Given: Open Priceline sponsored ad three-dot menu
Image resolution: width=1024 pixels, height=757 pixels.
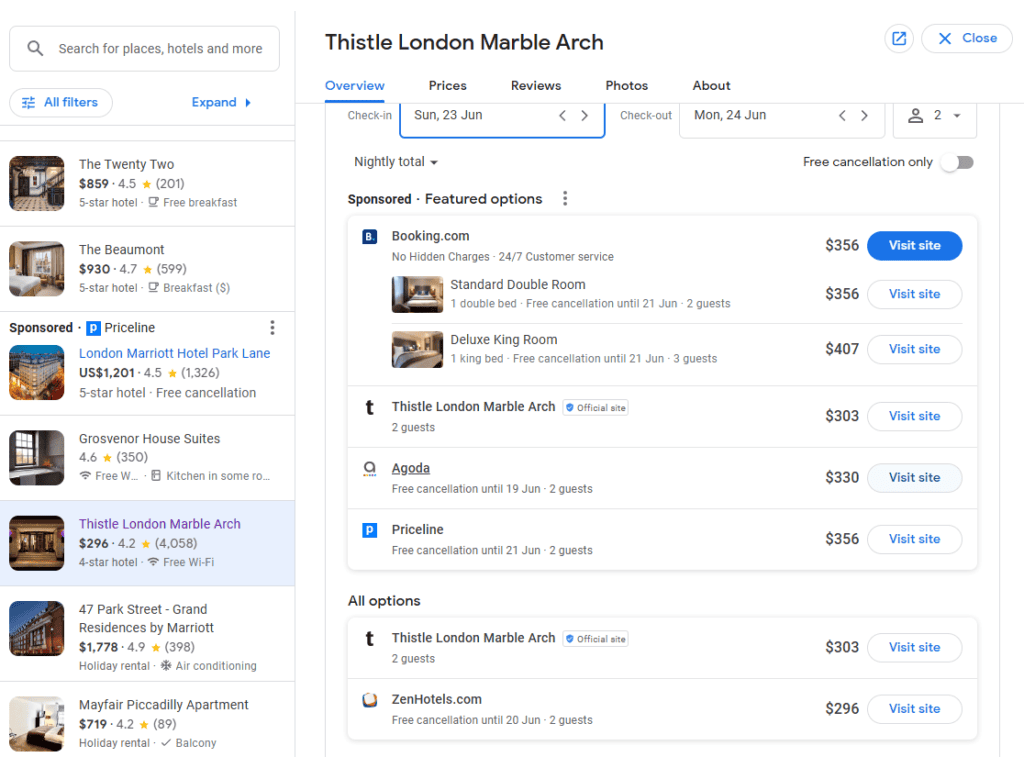Looking at the screenshot, I should pos(272,328).
